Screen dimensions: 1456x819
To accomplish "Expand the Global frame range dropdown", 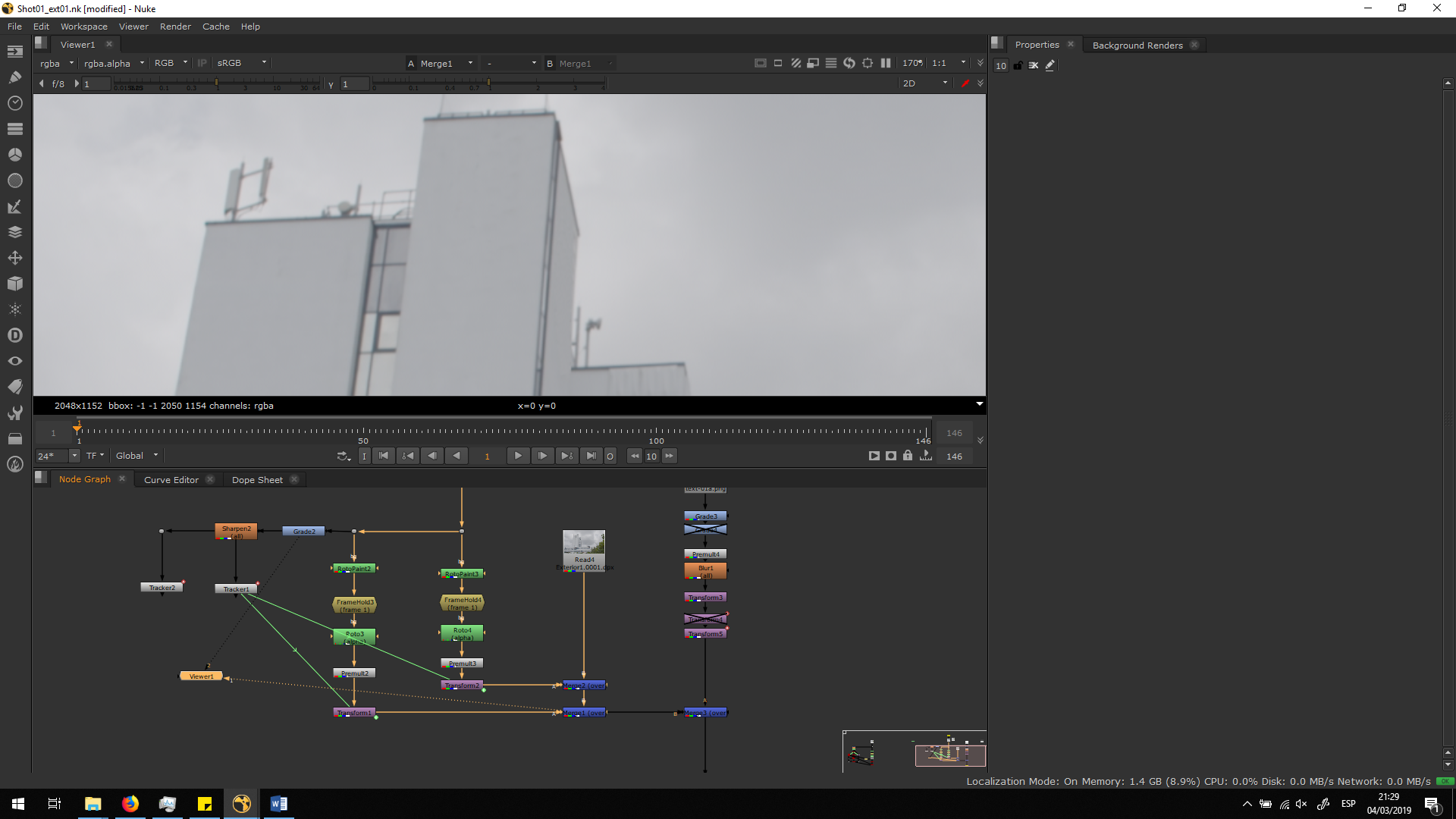I will [136, 456].
